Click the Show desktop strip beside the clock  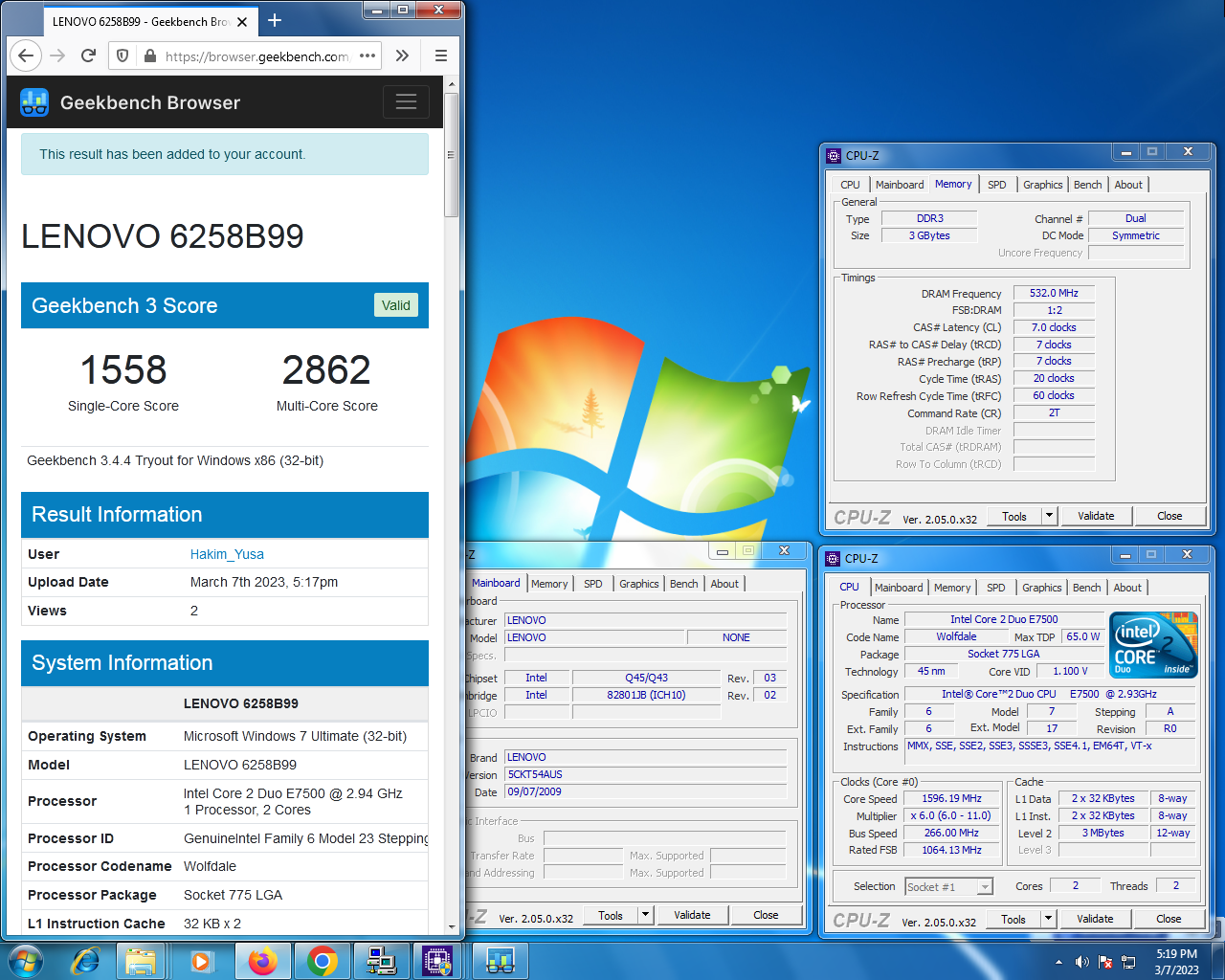pyautogui.click(x=1217, y=961)
